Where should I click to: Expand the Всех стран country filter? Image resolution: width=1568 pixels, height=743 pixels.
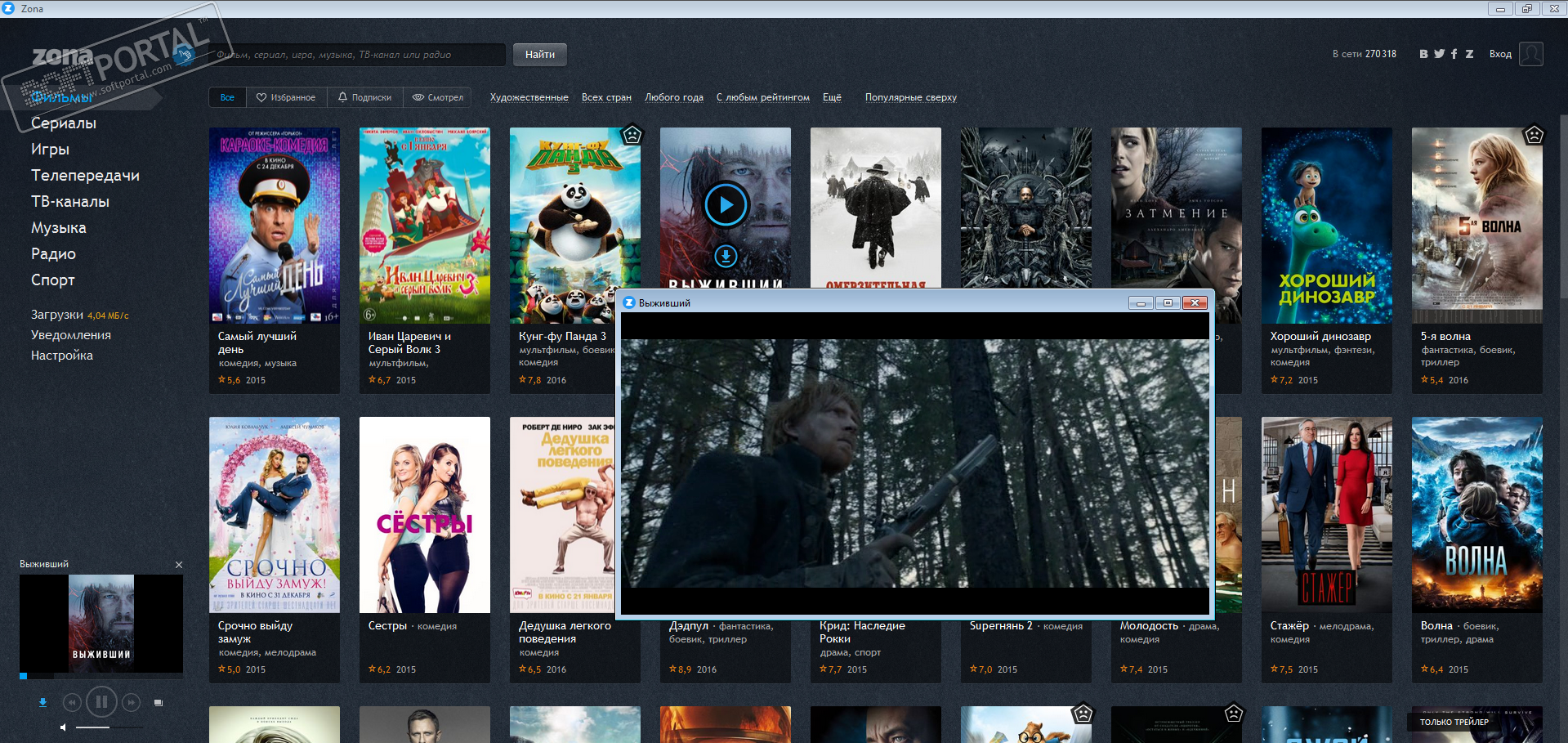click(x=606, y=97)
